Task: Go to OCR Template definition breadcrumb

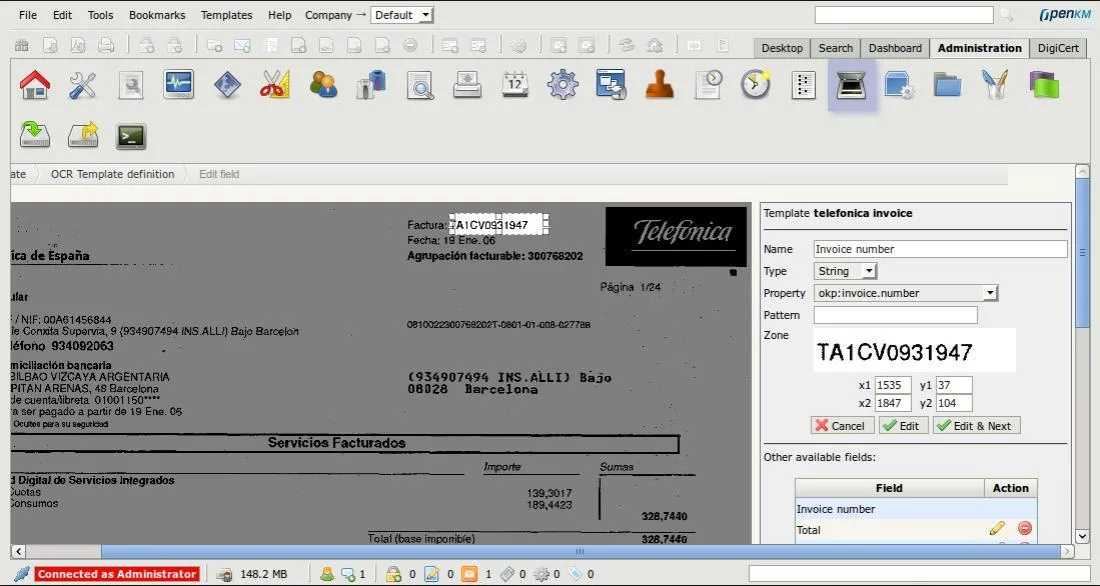Action: pyautogui.click(x=112, y=174)
